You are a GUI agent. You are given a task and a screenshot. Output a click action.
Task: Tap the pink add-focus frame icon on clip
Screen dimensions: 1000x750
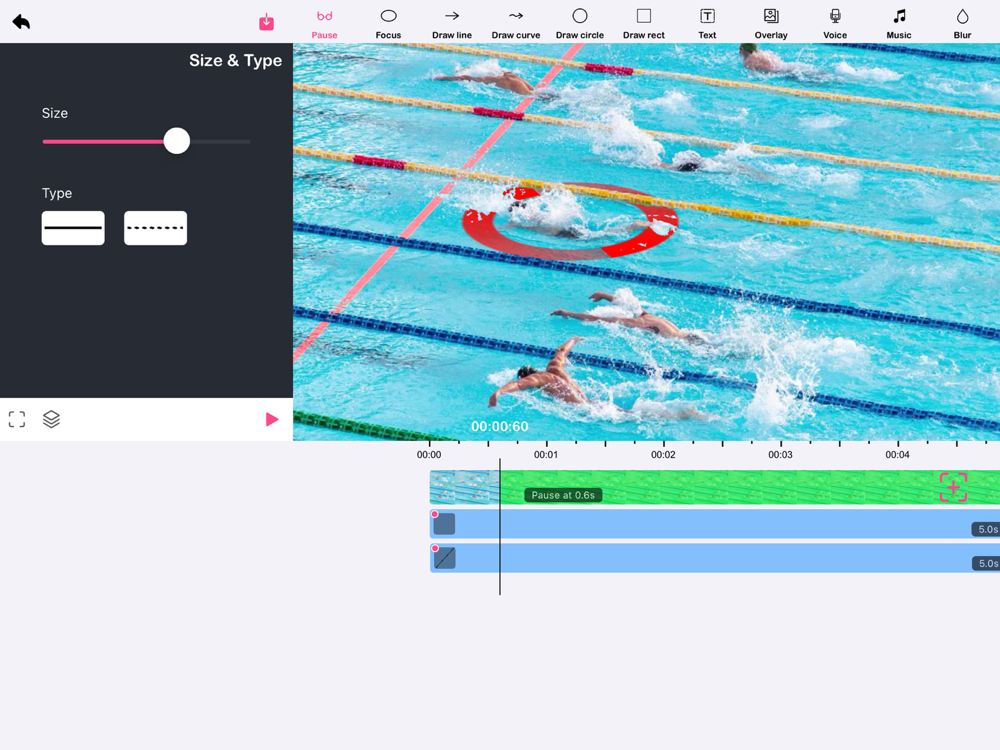coord(953,487)
